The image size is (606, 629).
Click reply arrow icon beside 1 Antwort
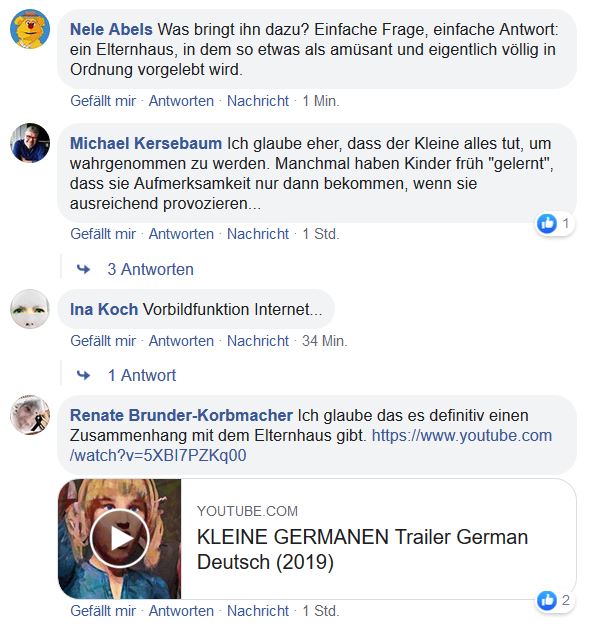tap(84, 375)
